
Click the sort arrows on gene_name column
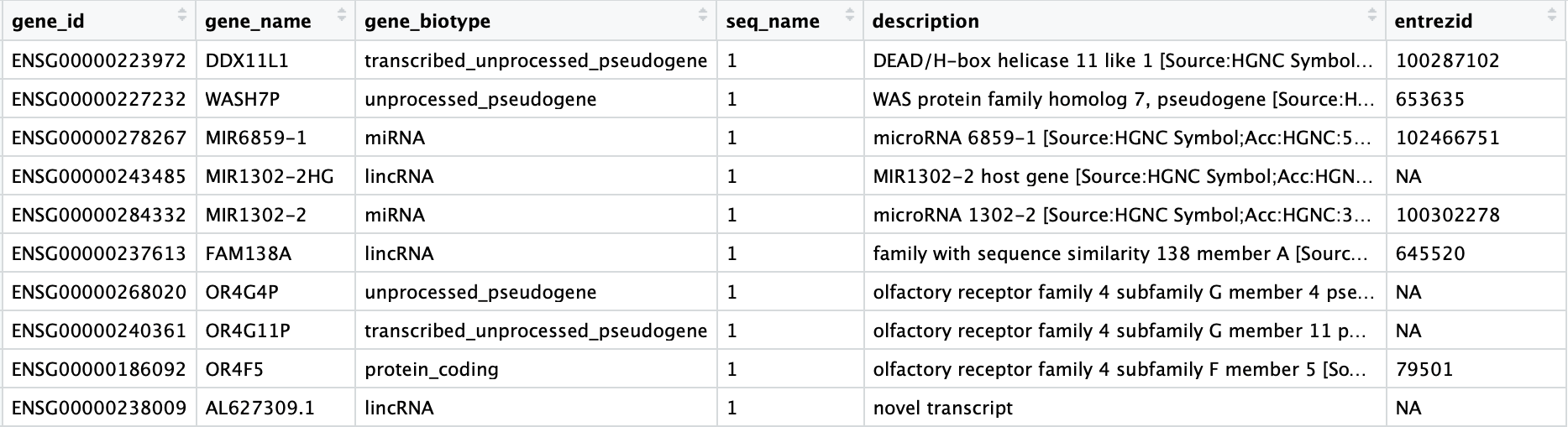click(341, 15)
